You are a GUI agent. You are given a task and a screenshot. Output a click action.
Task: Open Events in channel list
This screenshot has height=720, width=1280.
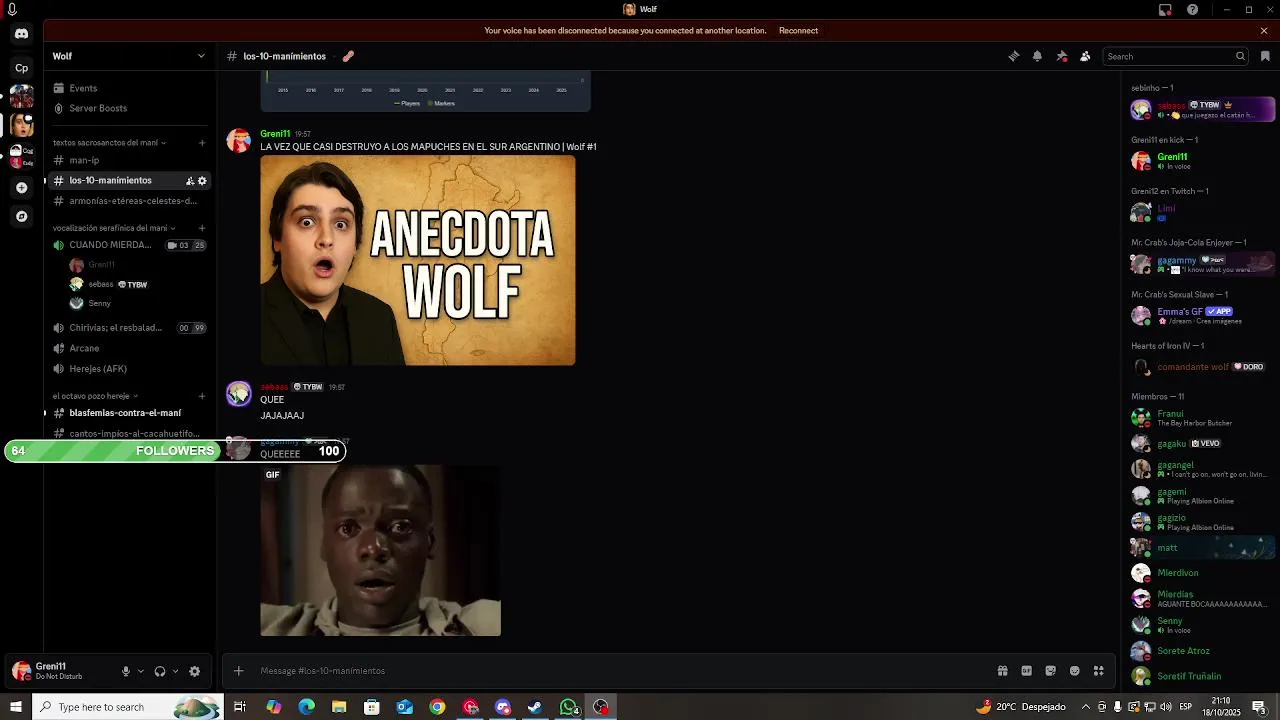128,88
